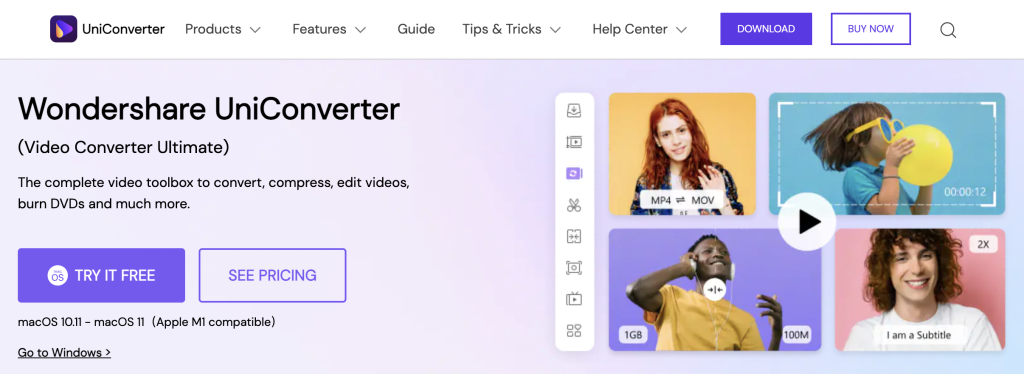Click the man with headphones thumbnail

pos(714,290)
